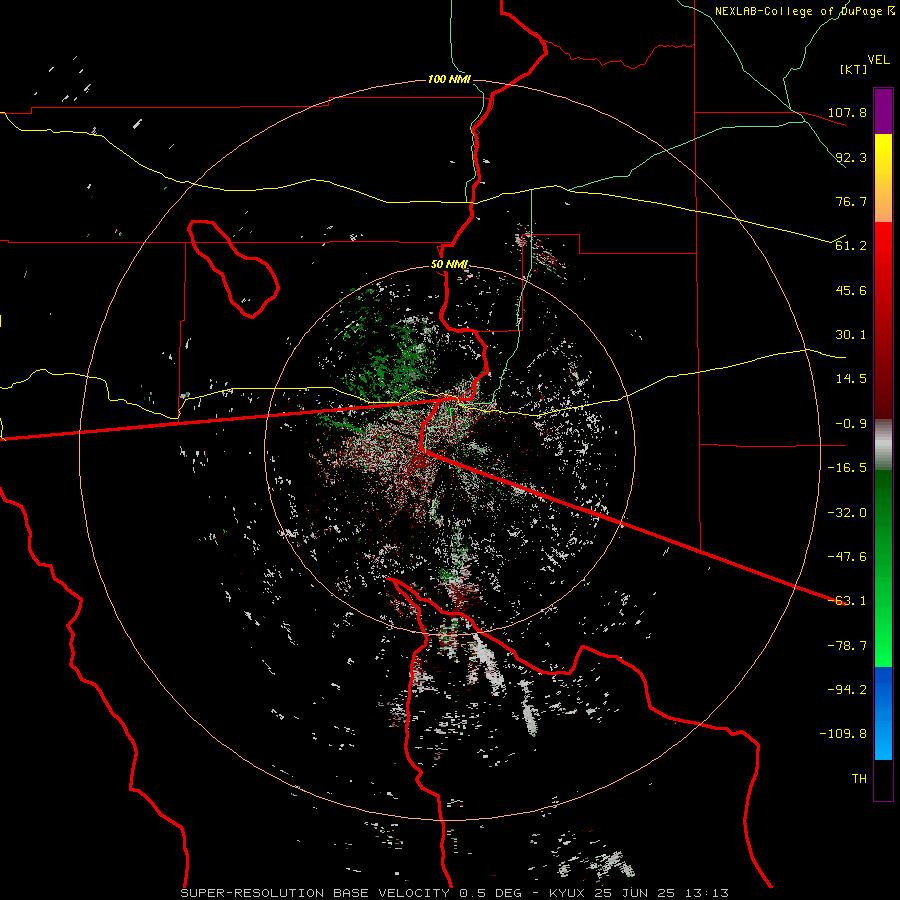Click the 61.2 velocity scale value
The image size is (900, 900).
(851, 246)
